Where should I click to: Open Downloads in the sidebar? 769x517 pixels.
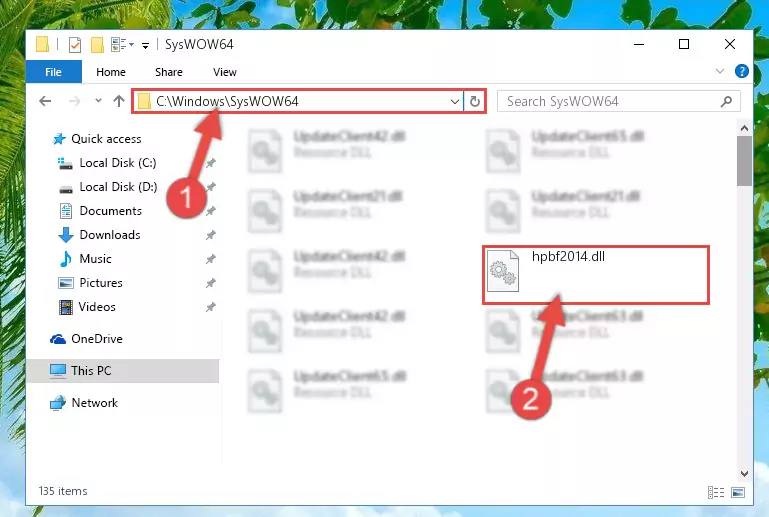[100, 235]
